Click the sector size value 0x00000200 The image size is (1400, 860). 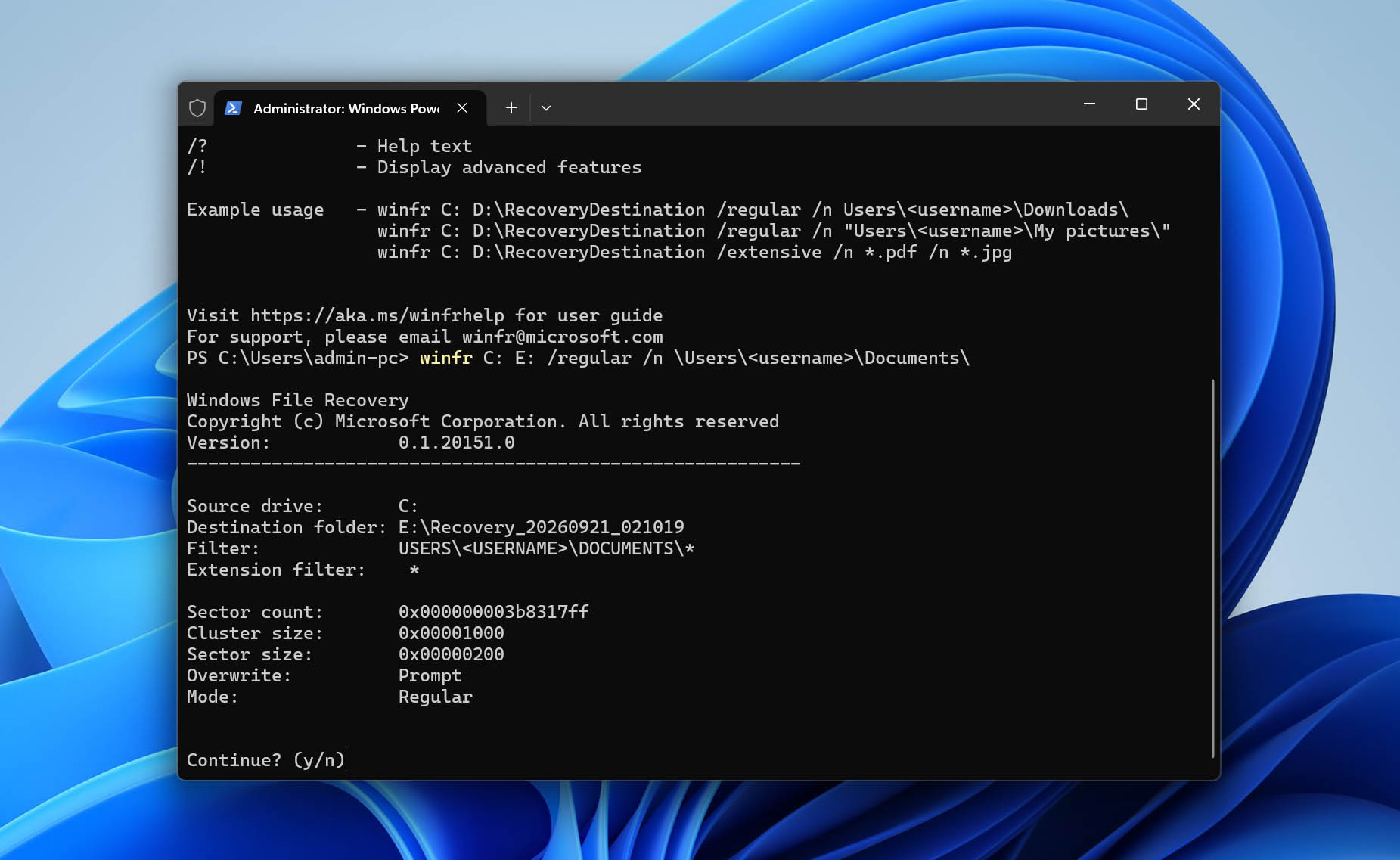click(x=451, y=654)
